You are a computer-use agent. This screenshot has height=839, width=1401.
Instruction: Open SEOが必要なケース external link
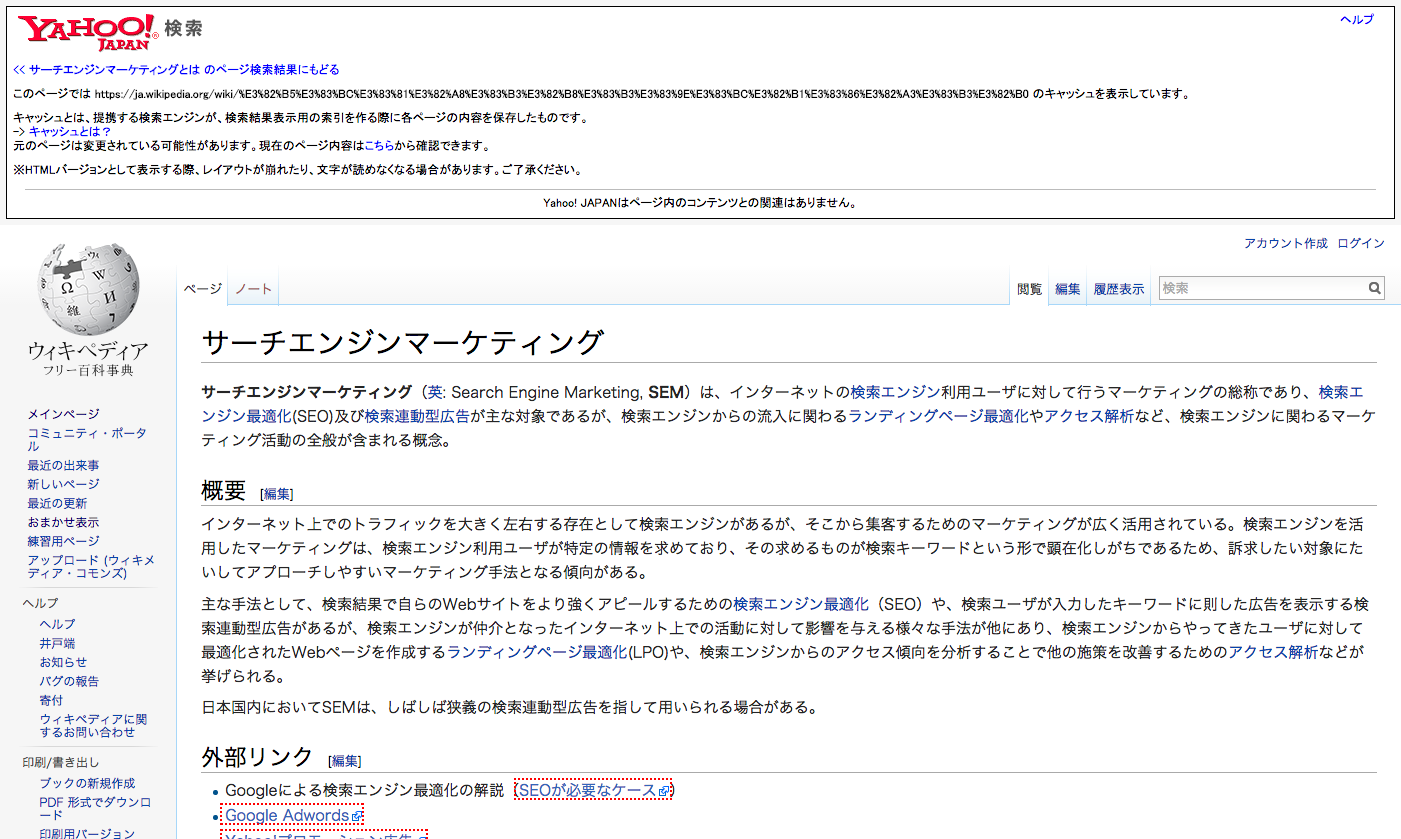591,791
